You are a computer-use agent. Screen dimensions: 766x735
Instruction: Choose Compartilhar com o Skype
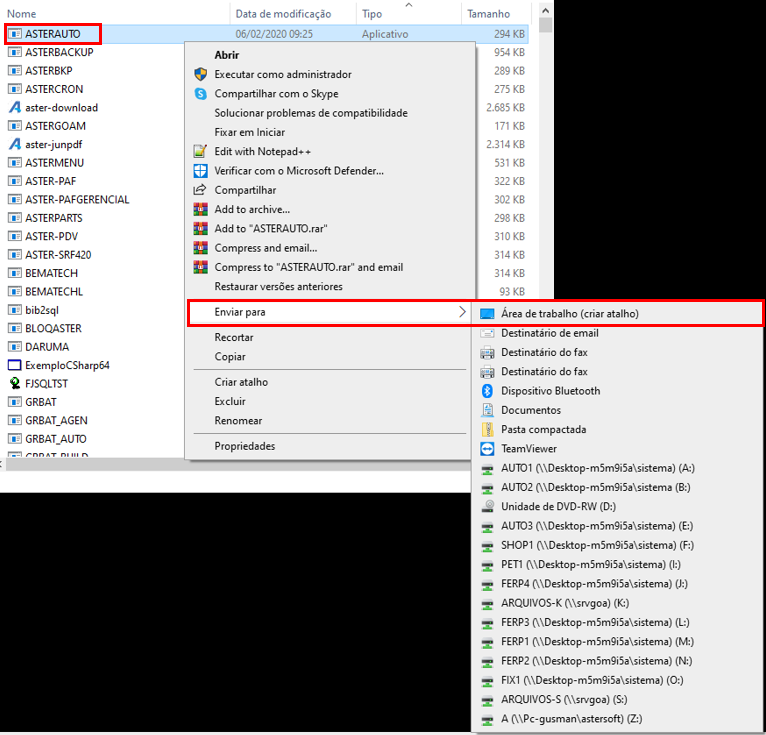point(329,94)
